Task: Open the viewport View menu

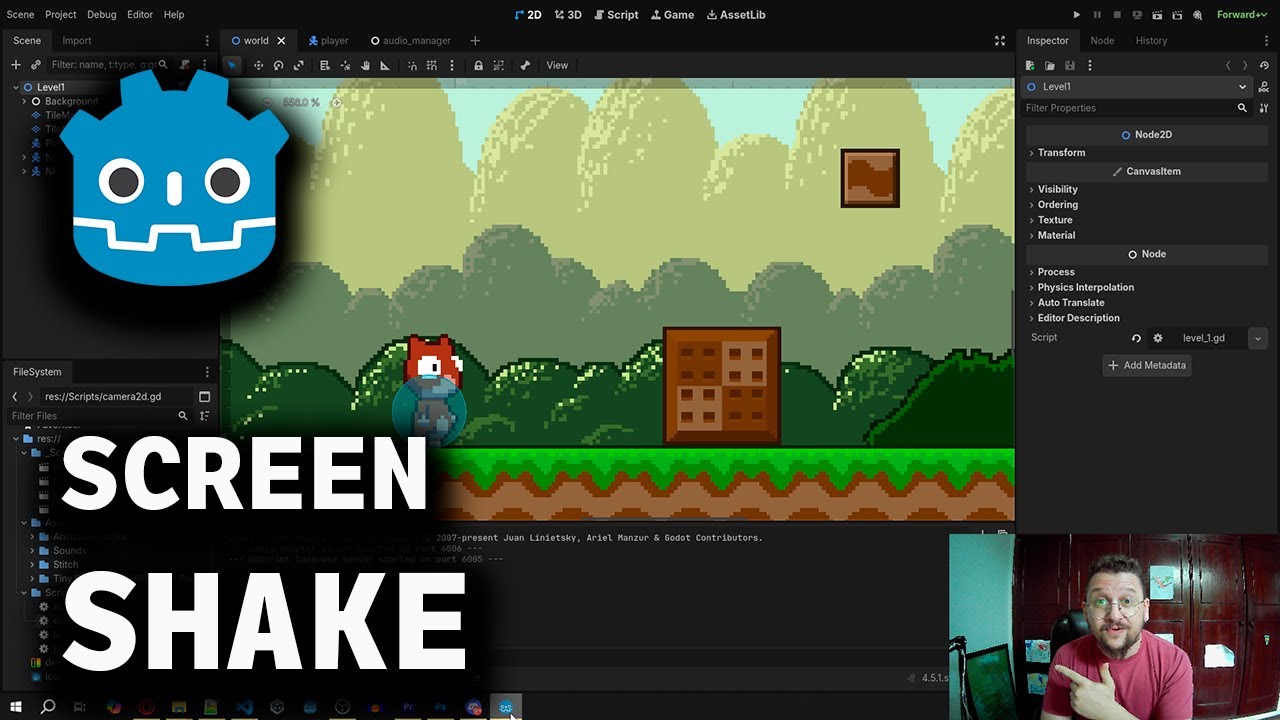Action: [x=557, y=65]
